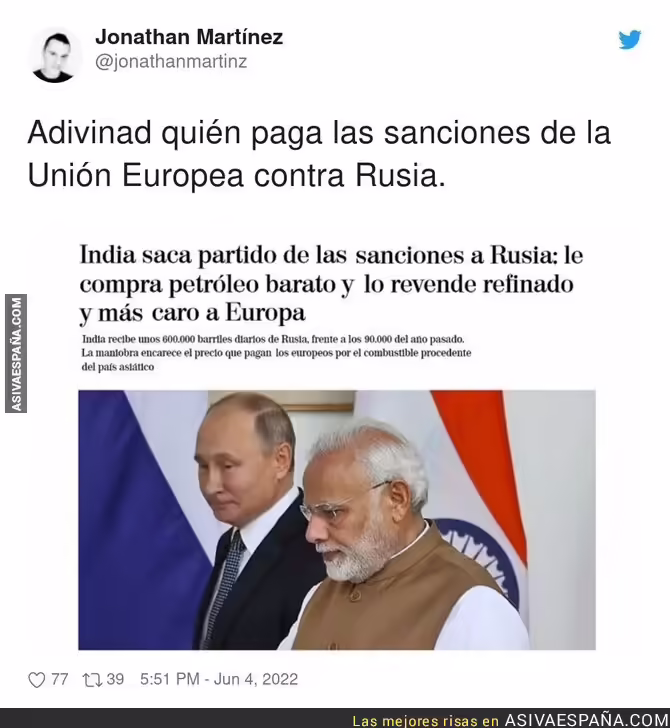Click the vertical ASIVAESPAÑA.COM watermark
This screenshot has width=670, height=728.
click(x=16, y=353)
